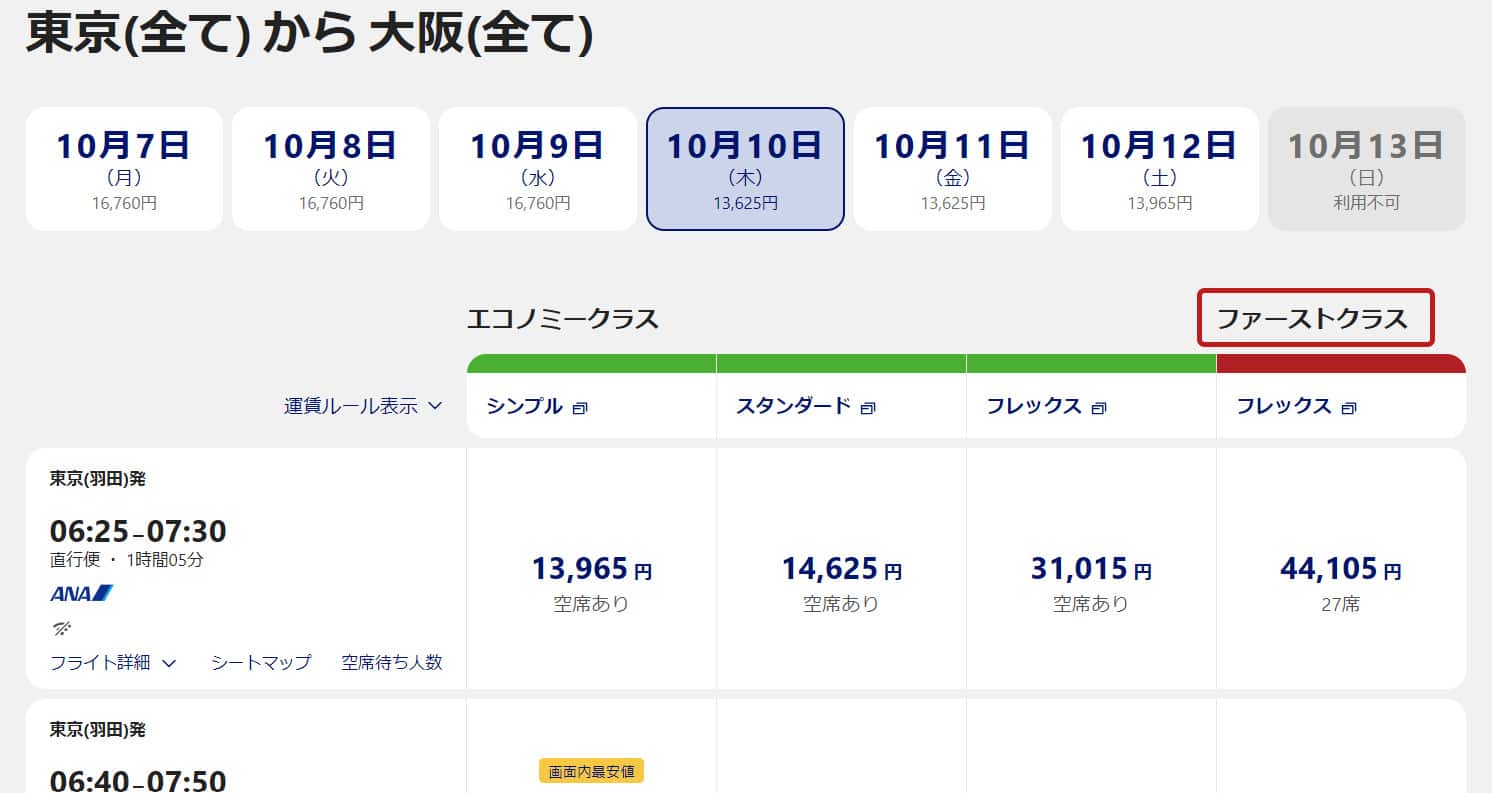Pick the 10月12日 (土) date tab

click(x=1159, y=169)
